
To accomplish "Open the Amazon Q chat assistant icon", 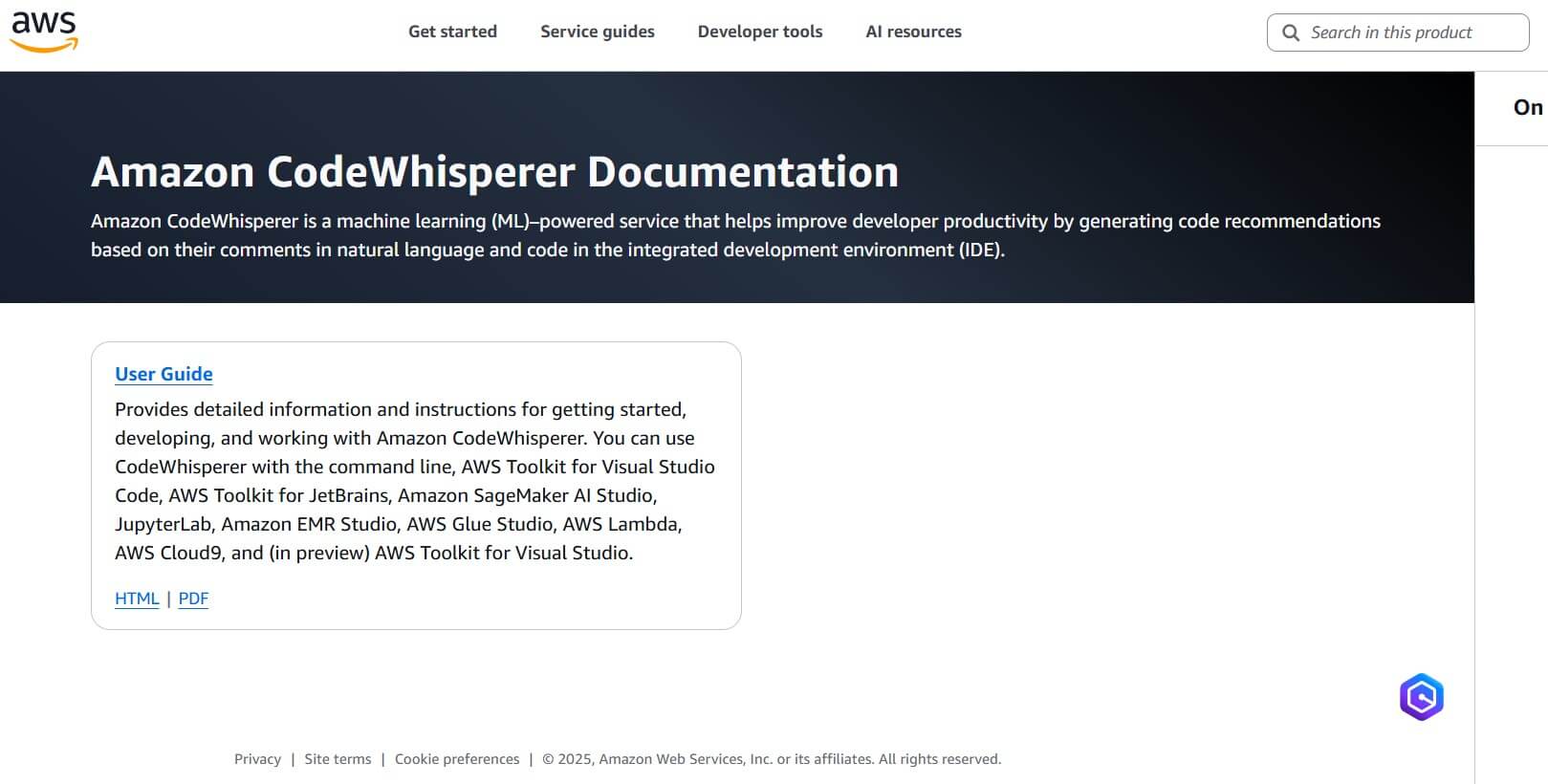I will pyautogui.click(x=1421, y=697).
